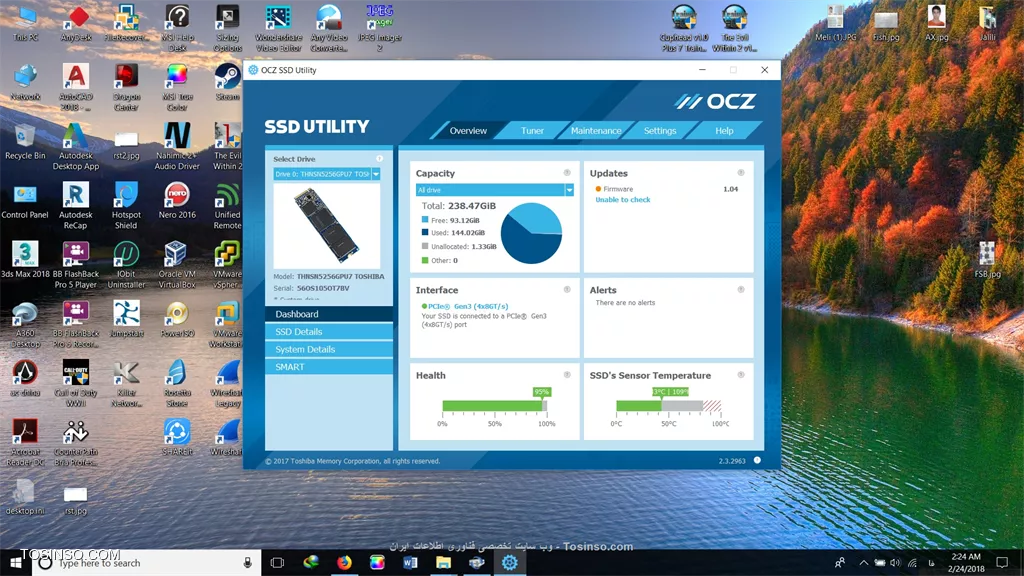The width and height of the screenshot is (1024, 576).
Task: Open the AutoCAD 2018 desktop icon
Action: 76,88
